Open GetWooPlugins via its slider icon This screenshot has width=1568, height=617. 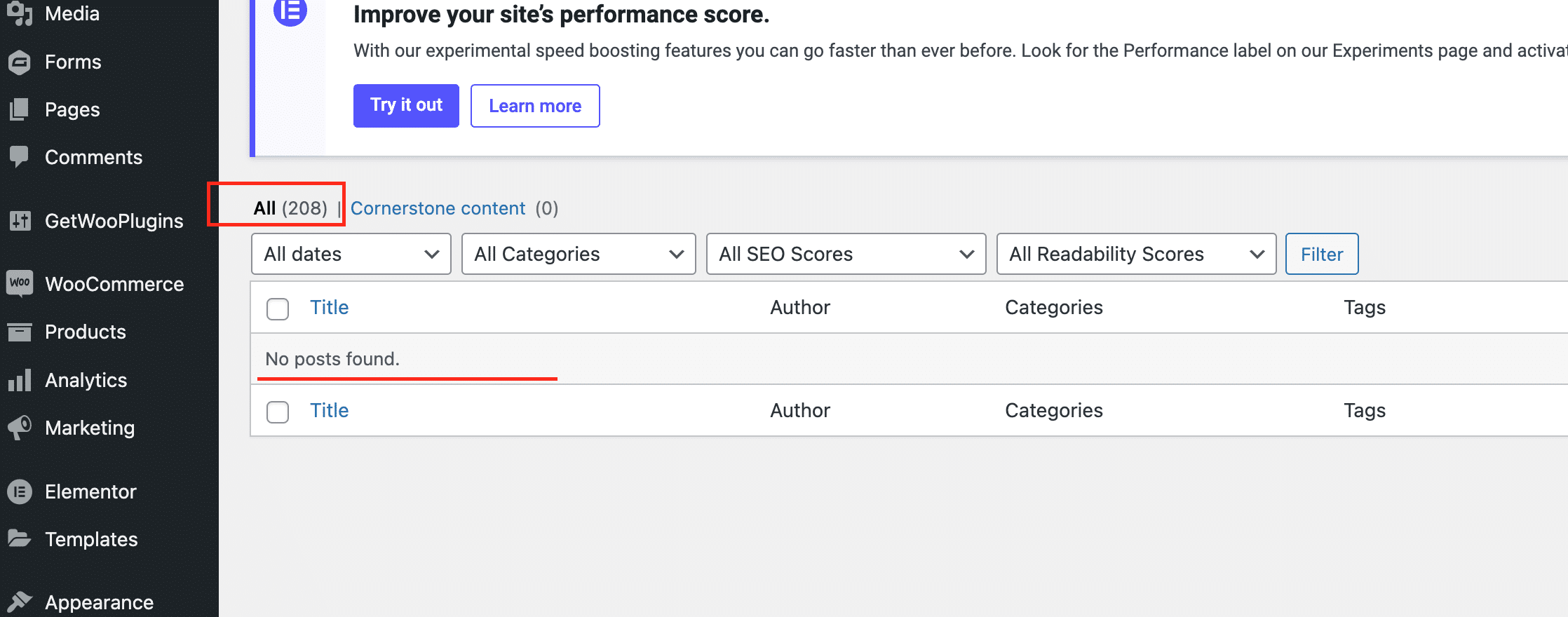click(20, 221)
